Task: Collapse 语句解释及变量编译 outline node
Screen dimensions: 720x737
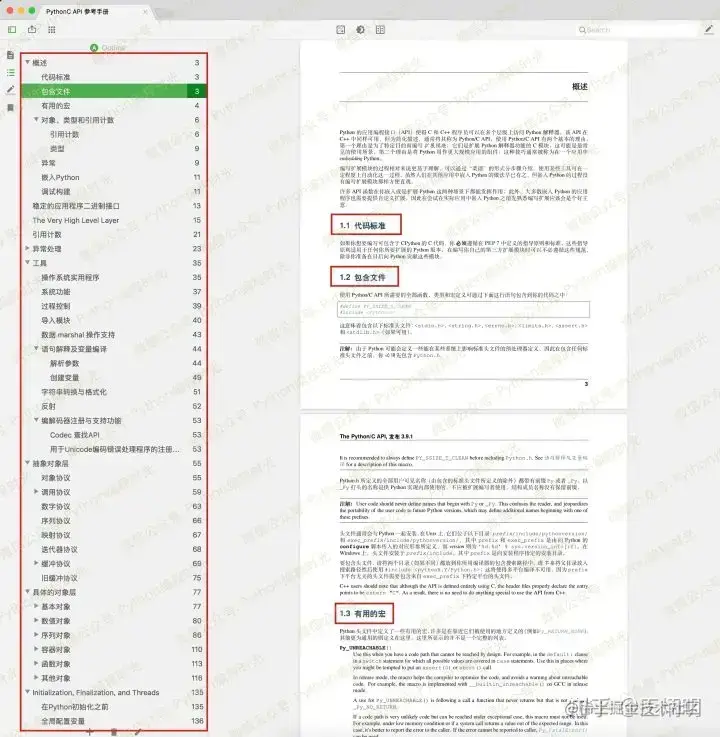Action: tap(36, 348)
